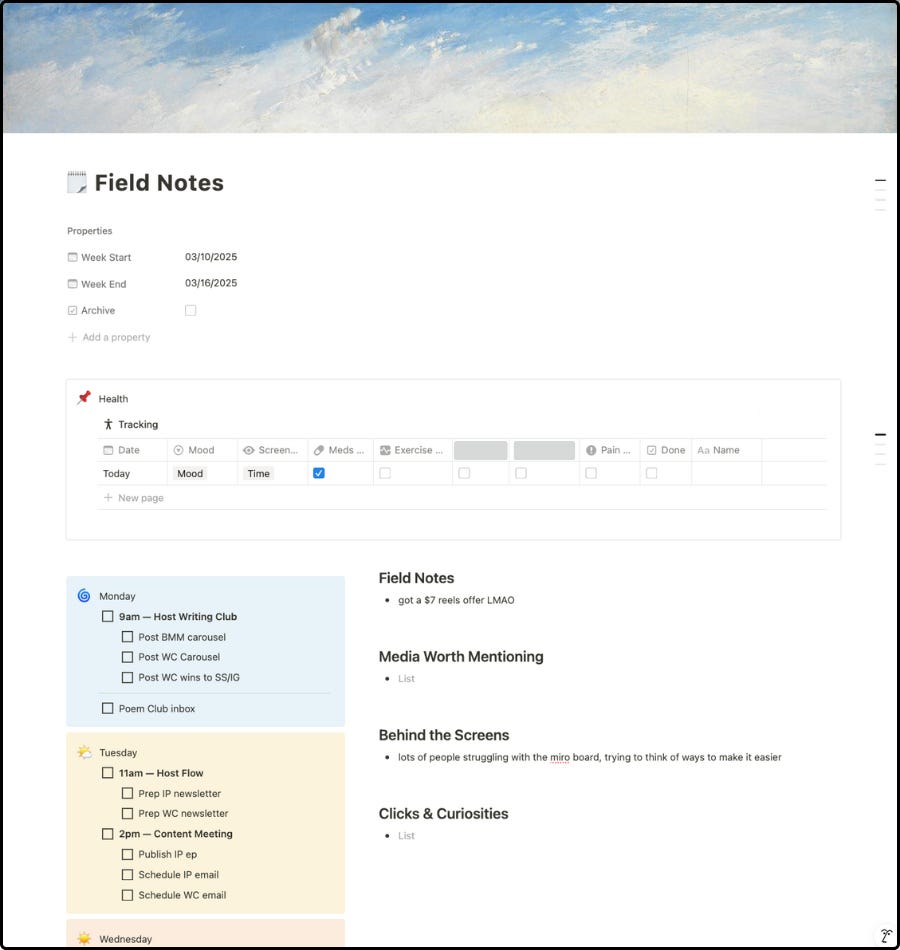Image resolution: width=900 pixels, height=950 pixels.
Task: Click the Archive property checkbox icon
Action: tap(72, 311)
